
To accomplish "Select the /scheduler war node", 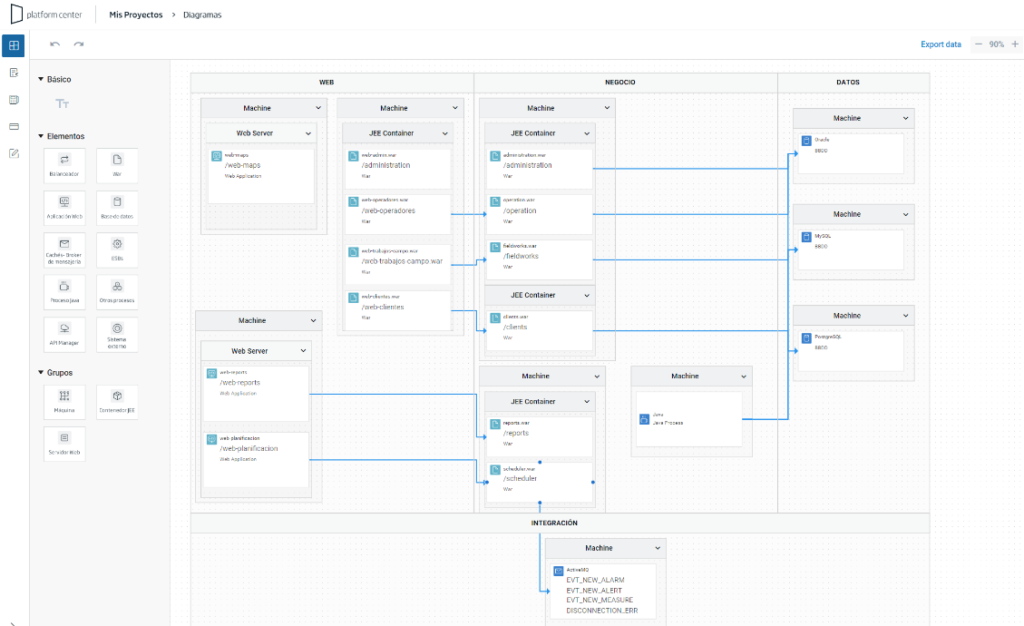I will click(x=540, y=482).
